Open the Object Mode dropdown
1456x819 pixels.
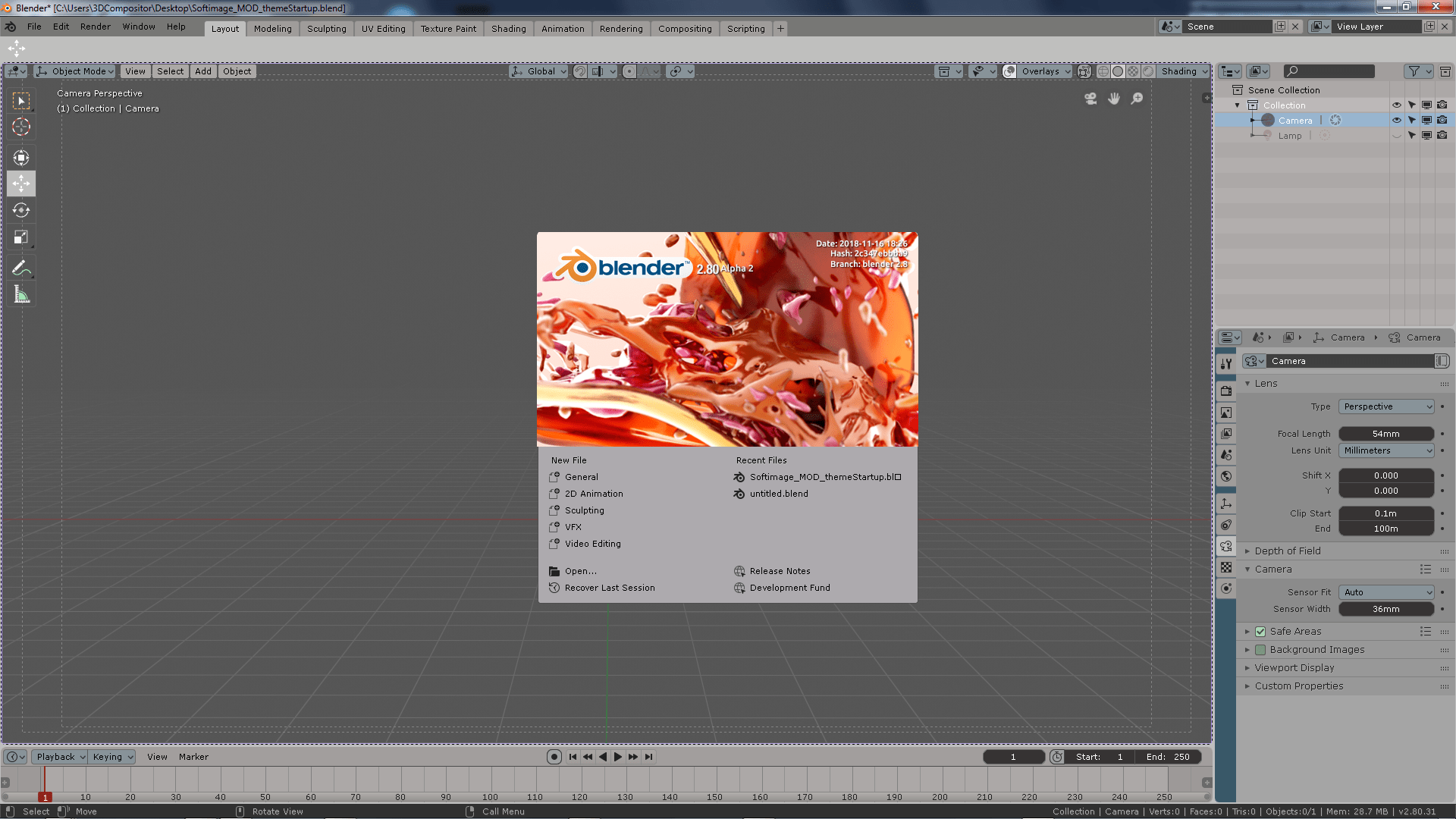click(x=74, y=71)
